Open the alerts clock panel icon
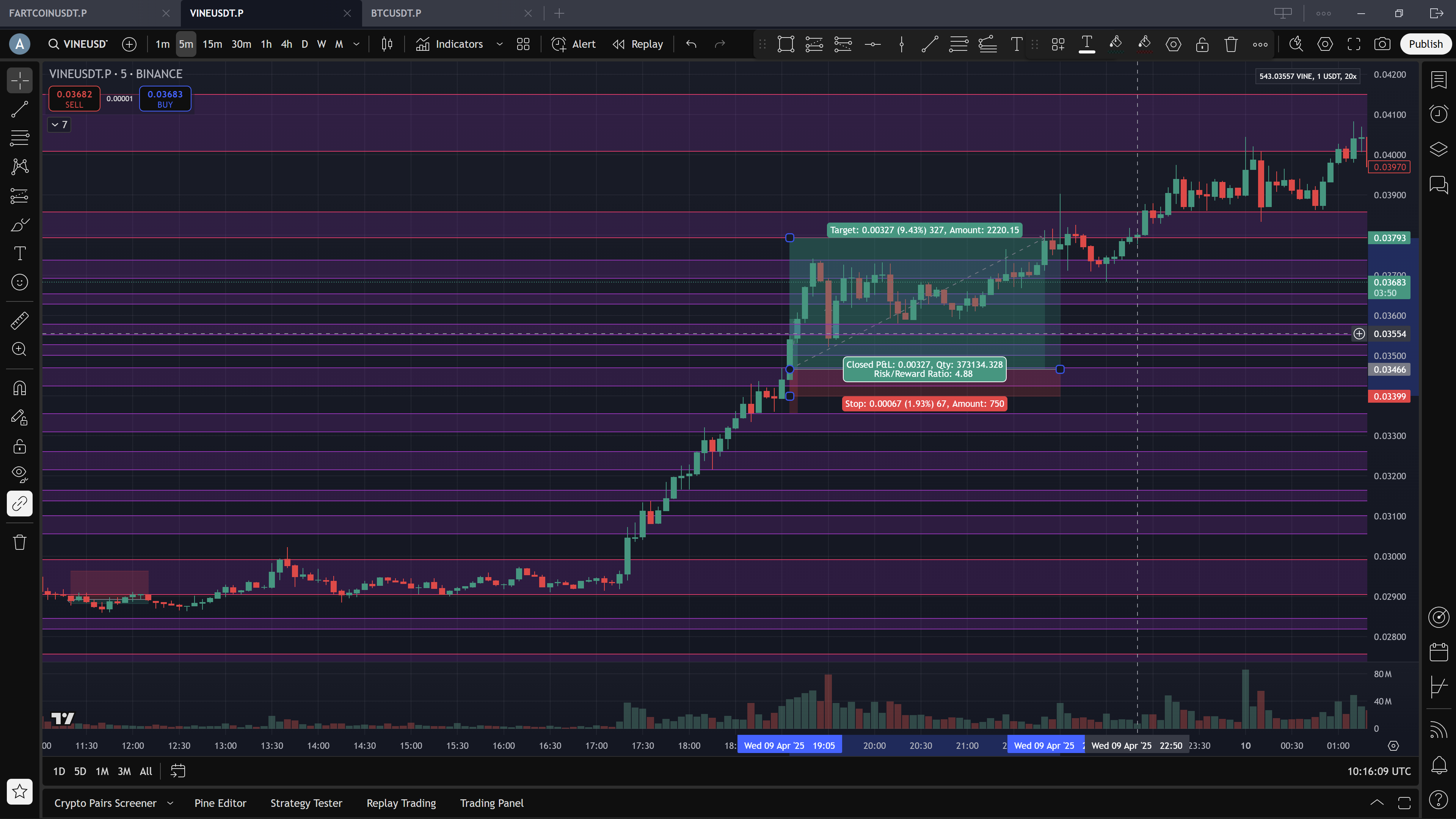This screenshot has width=1456, height=819. click(x=1439, y=114)
